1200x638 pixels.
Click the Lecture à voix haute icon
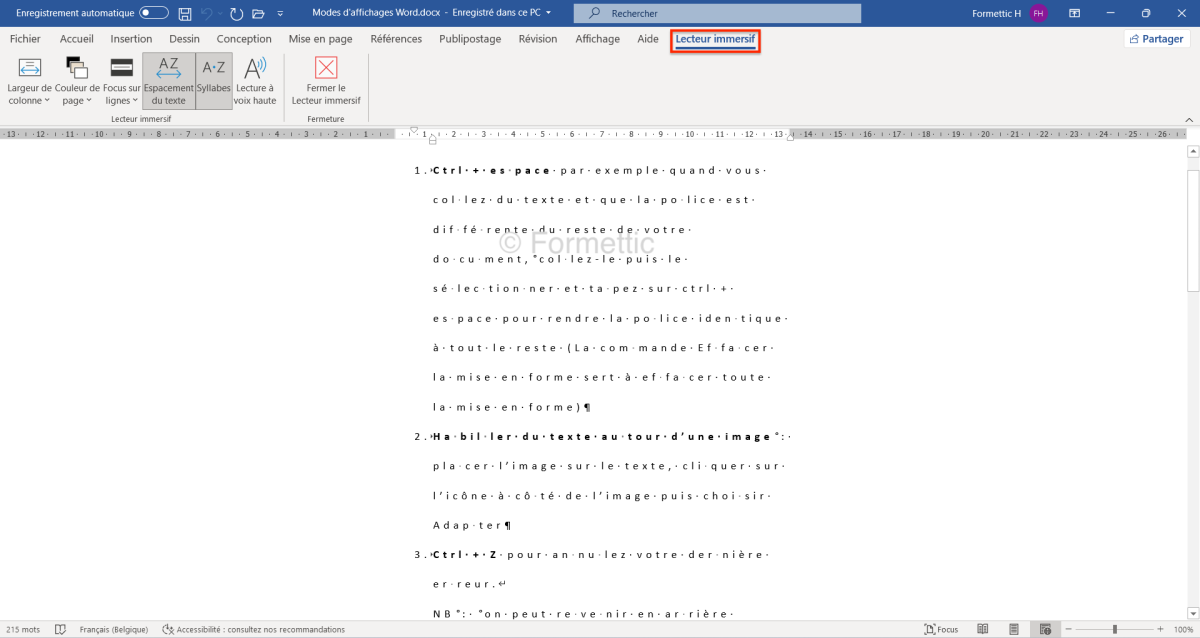[x=255, y=80]
